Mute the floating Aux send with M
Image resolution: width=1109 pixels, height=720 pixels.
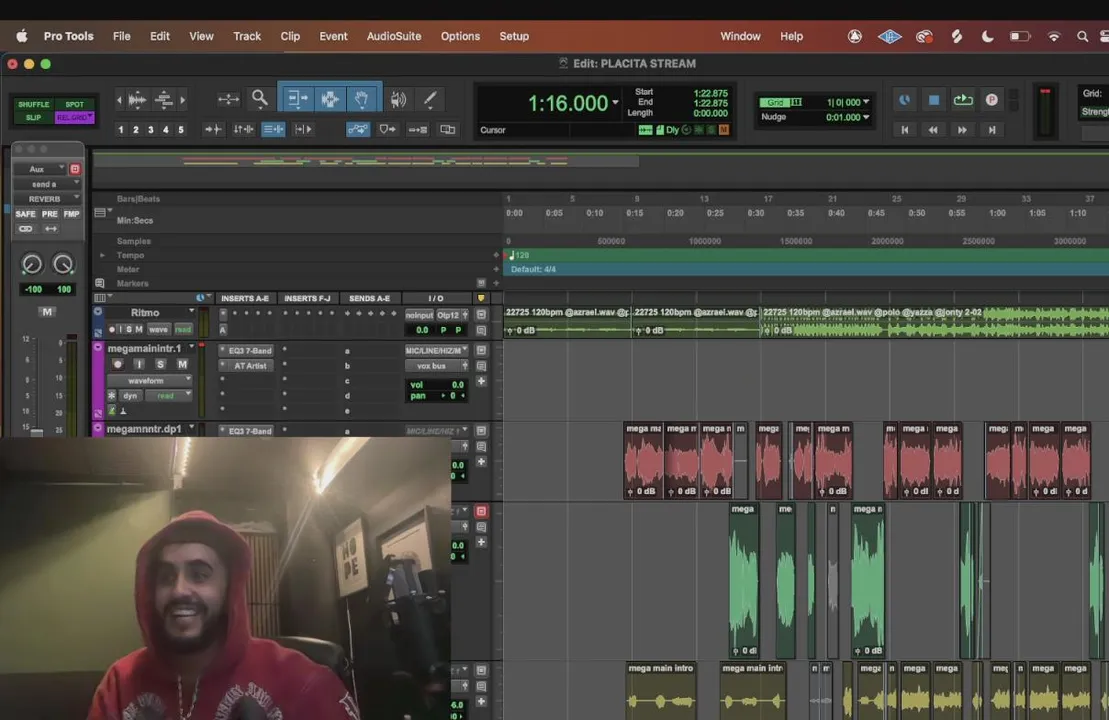point(47,312)
